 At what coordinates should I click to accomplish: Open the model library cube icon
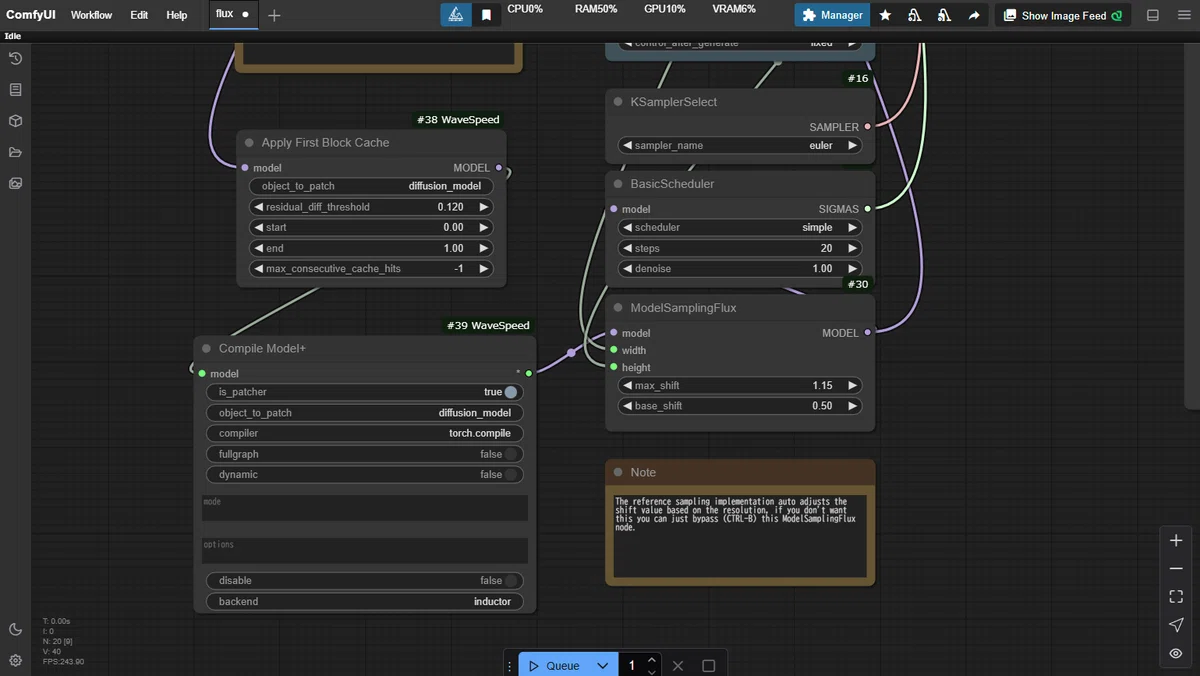pos(15,121)
